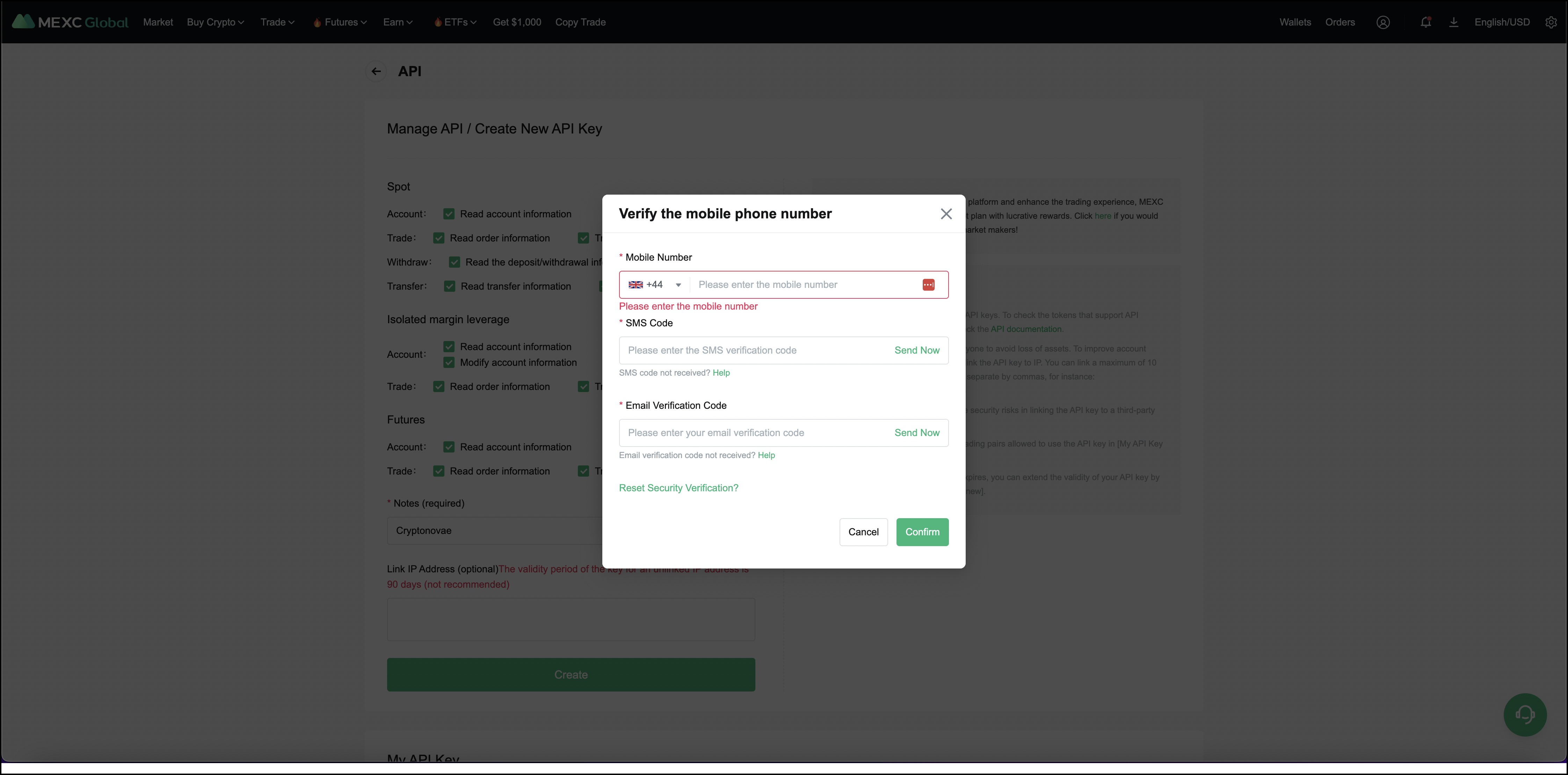Open the user profile icon
1568x775 pixels.
(1383, 22)
